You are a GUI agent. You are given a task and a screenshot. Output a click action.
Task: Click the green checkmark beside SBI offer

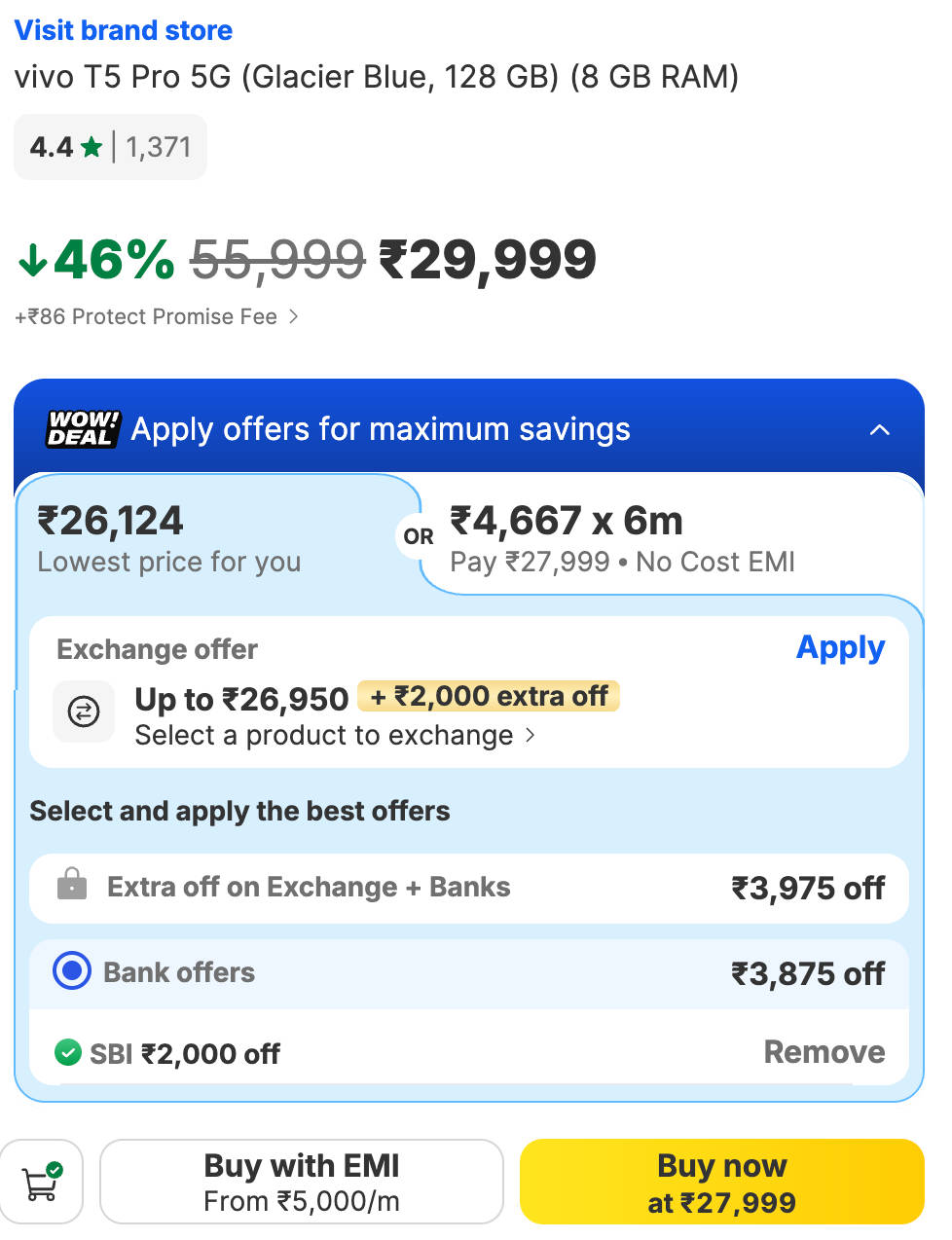point(67,1052)
